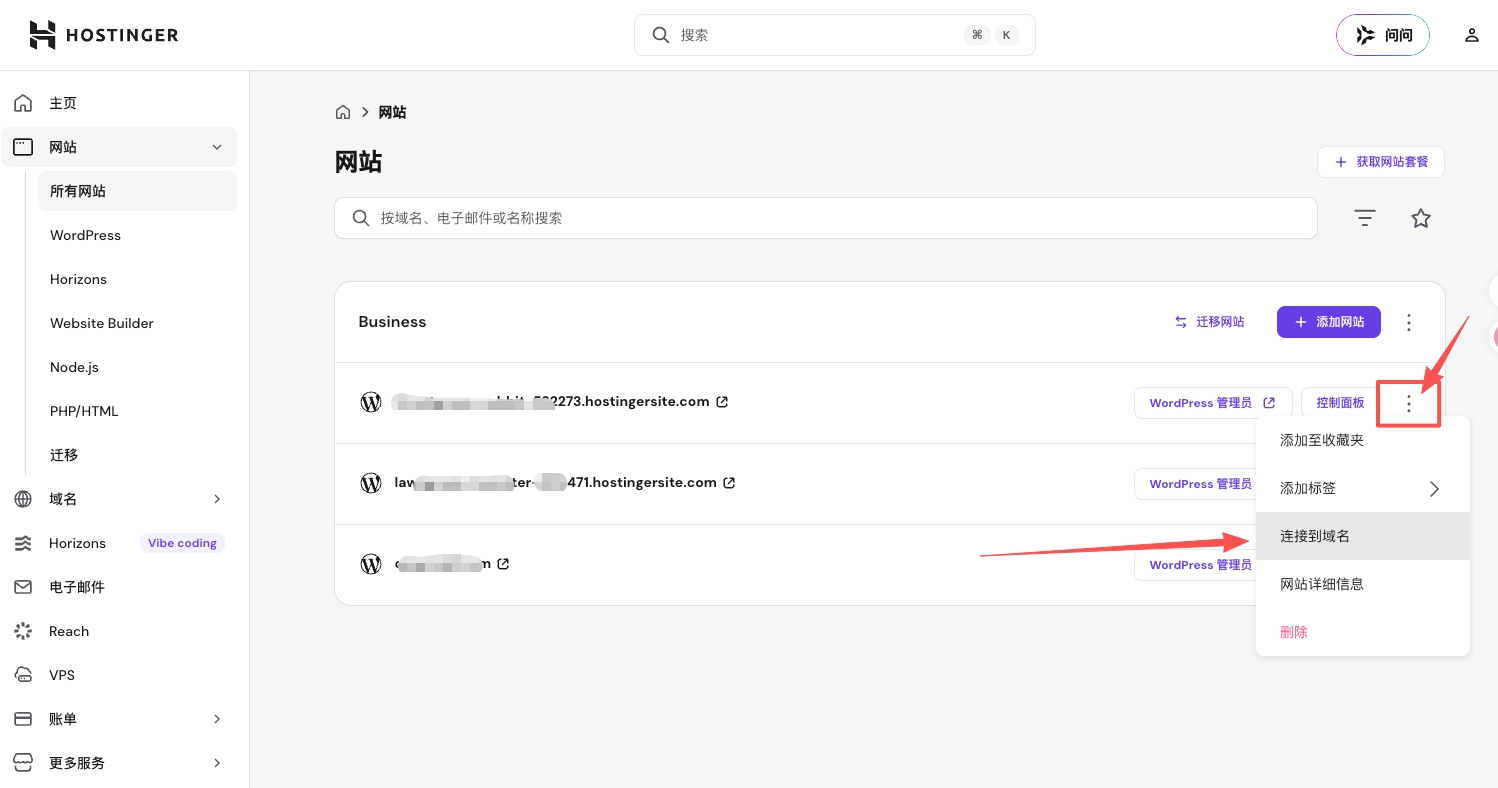Image resolution: width=1498 pixels, height=788 pixels.
Task: Click WordPress logo beside the 471.hostingersite.com site
Action: tap(371, 483)
